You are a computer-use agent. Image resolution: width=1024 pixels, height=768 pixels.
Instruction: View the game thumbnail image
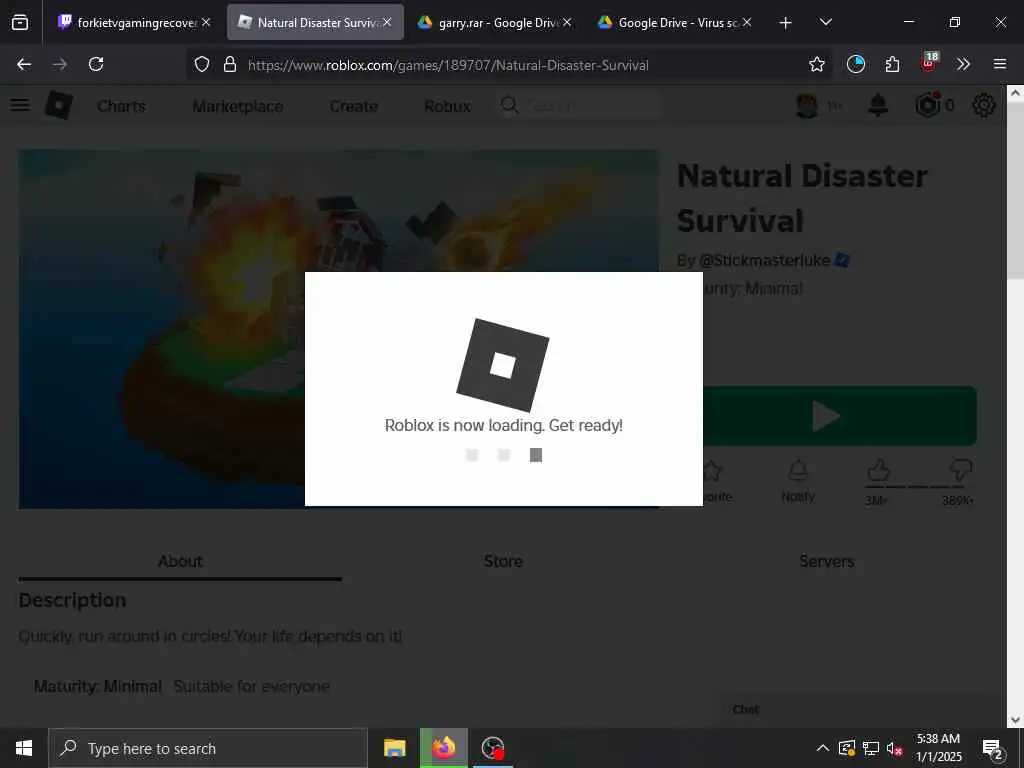coord(339,329)
